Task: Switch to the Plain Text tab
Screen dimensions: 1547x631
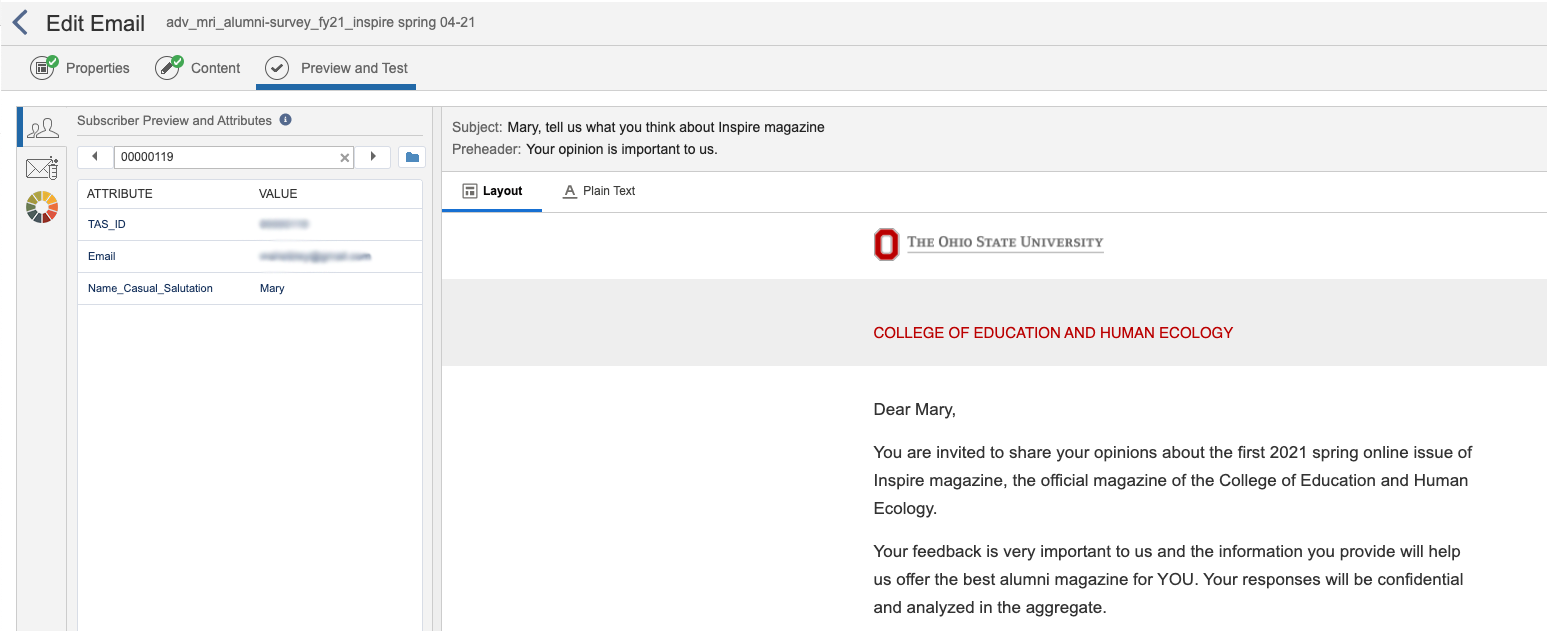Action: point(598,190)
